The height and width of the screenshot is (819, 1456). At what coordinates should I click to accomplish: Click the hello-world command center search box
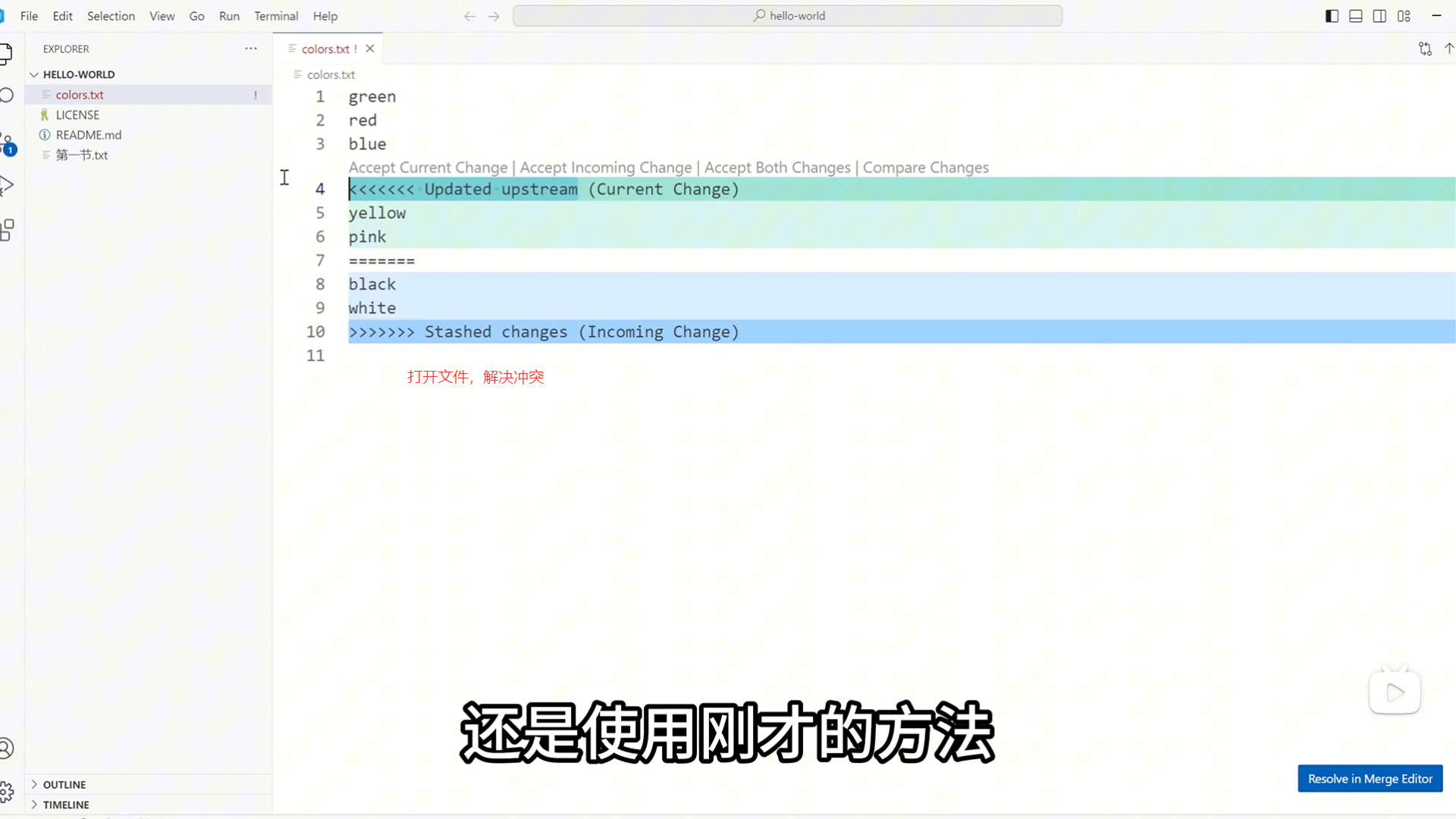tap(787, 16)
